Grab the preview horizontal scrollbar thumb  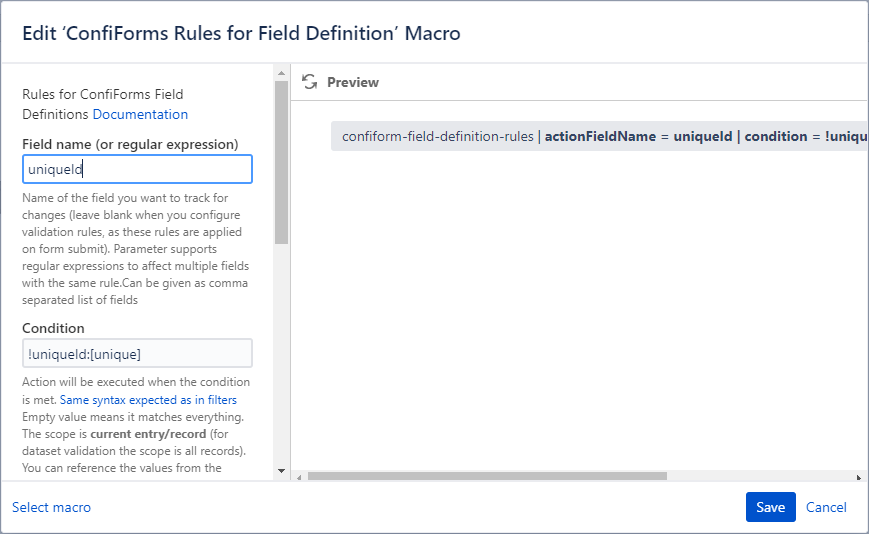coord(487,476)
